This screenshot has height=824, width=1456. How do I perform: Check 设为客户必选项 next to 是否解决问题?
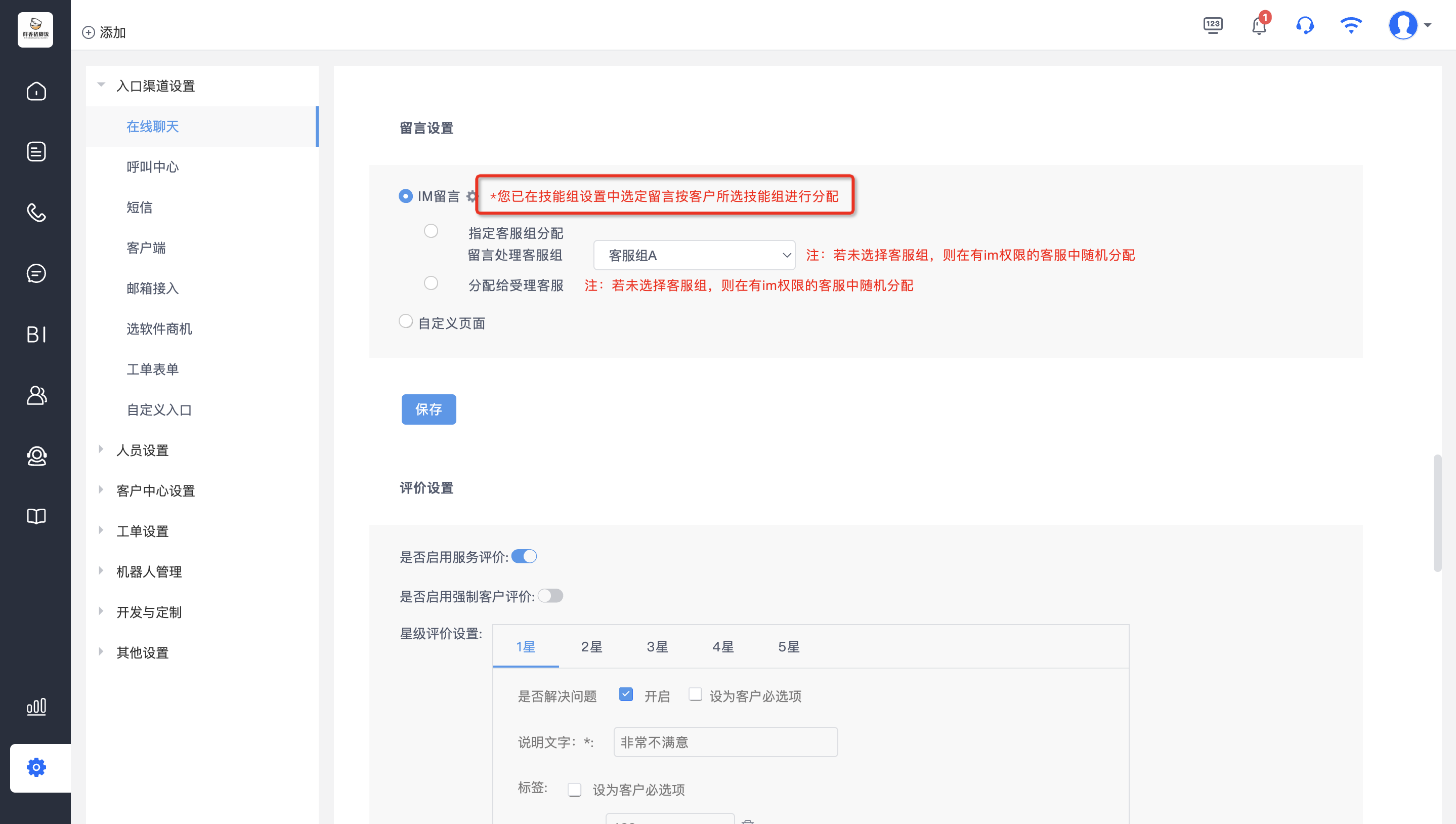click(x=695, y=694)
